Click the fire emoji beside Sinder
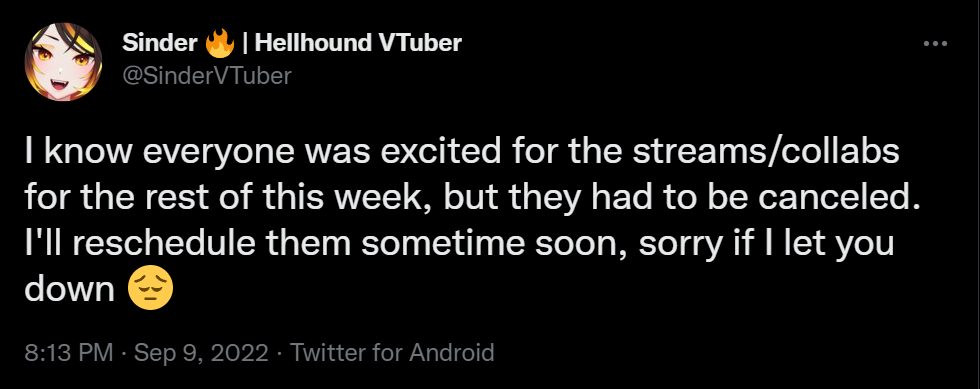Viewport: 980px width, 389px height. click(220, 43)
